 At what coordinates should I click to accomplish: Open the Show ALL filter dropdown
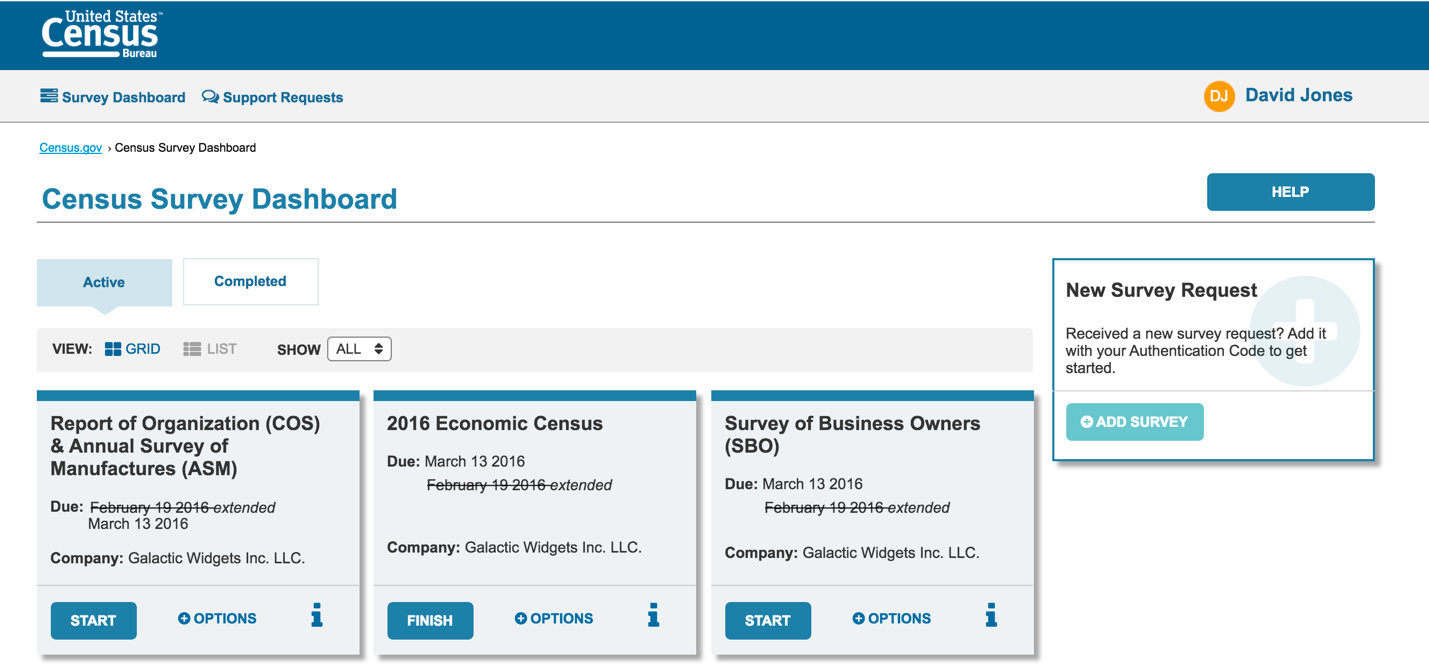(359, 349)
